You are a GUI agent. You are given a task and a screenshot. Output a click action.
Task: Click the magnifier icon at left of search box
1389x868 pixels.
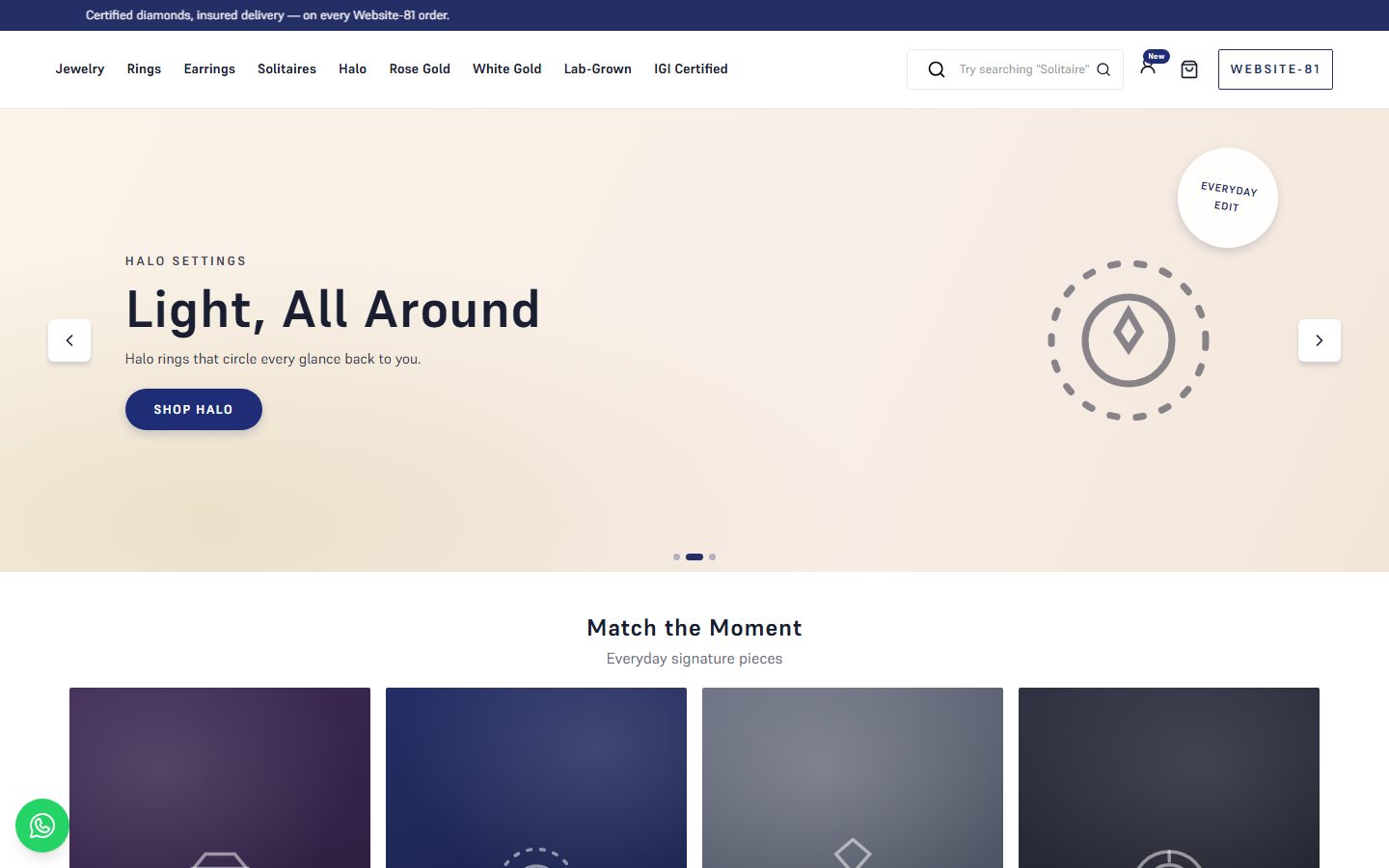coord(936,69)
